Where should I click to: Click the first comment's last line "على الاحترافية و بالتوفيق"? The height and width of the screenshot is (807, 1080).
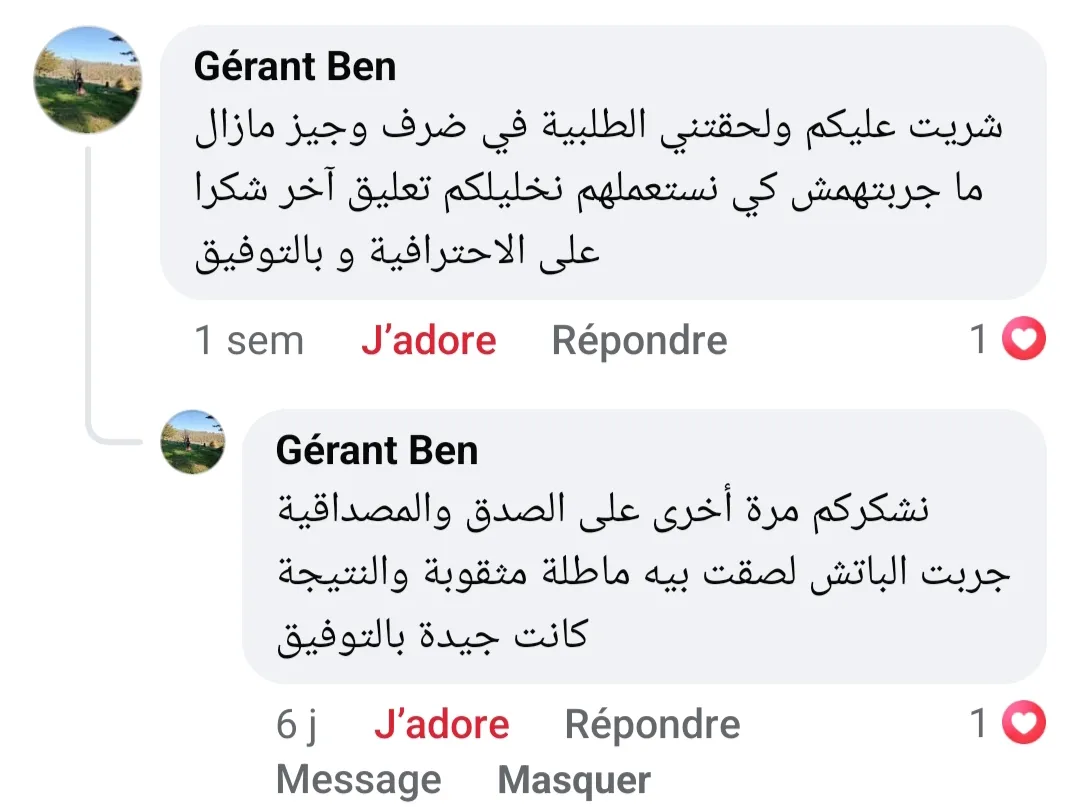click(x=397, y=250)
